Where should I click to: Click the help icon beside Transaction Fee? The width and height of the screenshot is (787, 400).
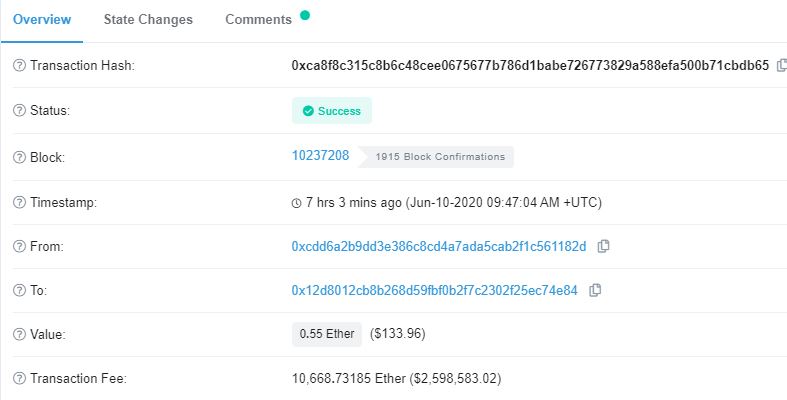(19, 378)
